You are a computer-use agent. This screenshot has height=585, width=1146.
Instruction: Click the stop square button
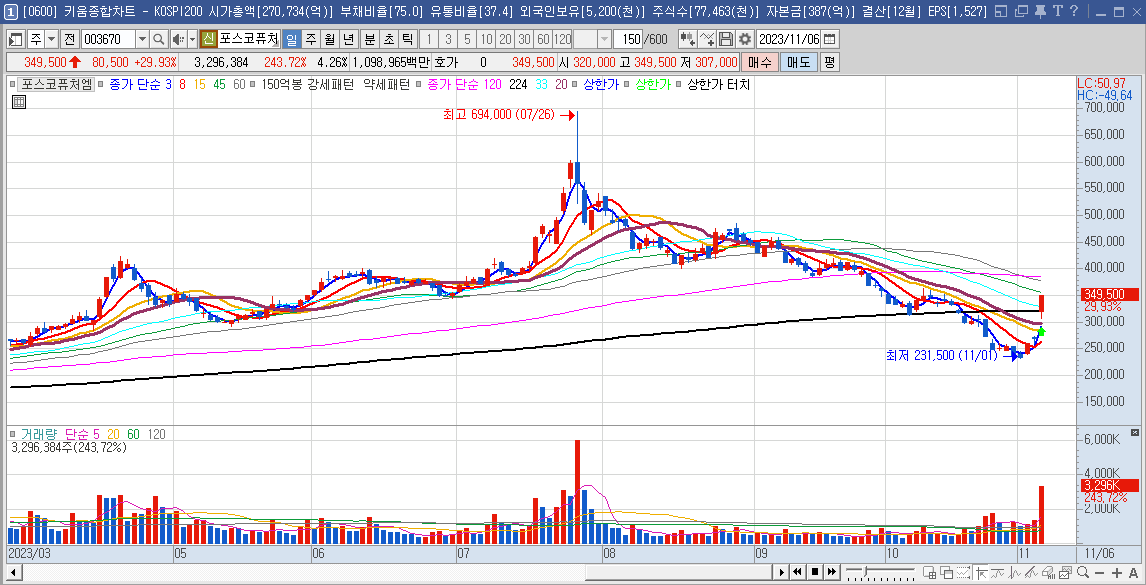[815, 572]
